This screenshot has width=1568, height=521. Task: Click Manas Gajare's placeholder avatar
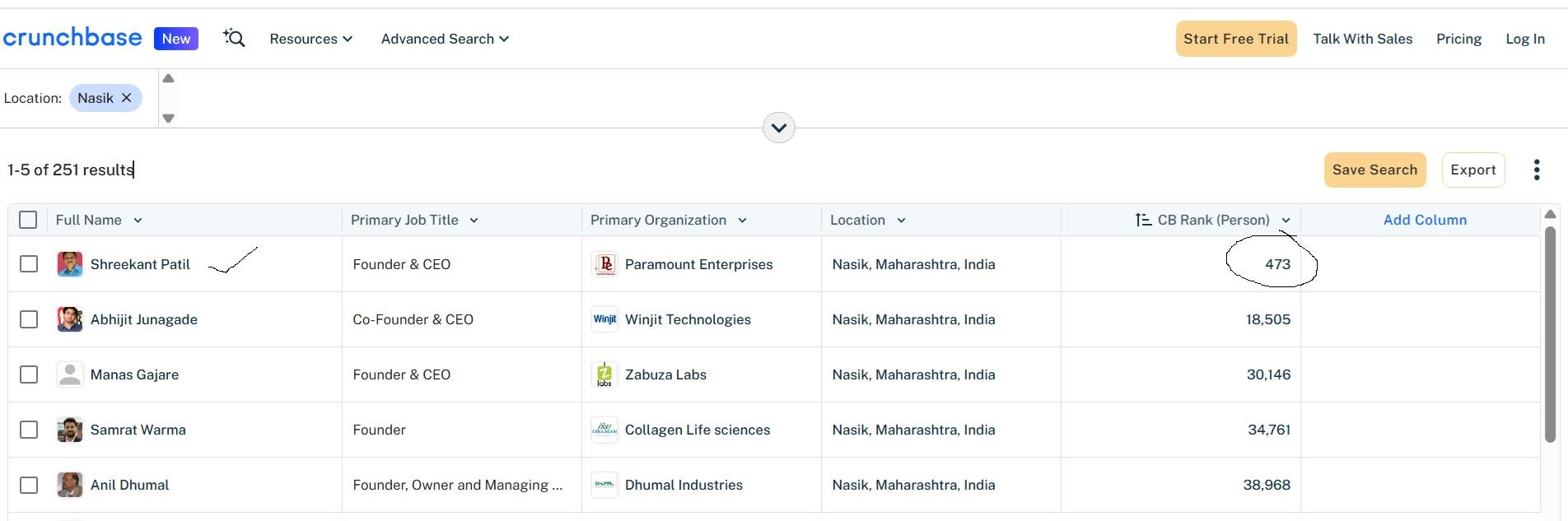point(70,374)
